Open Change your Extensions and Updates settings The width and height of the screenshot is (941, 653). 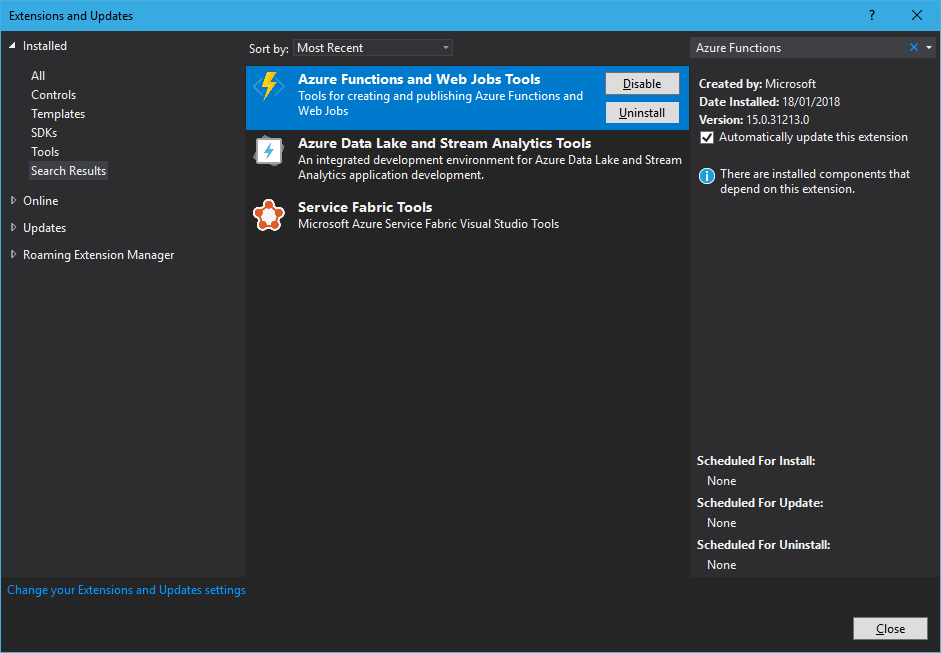point(126,589)
